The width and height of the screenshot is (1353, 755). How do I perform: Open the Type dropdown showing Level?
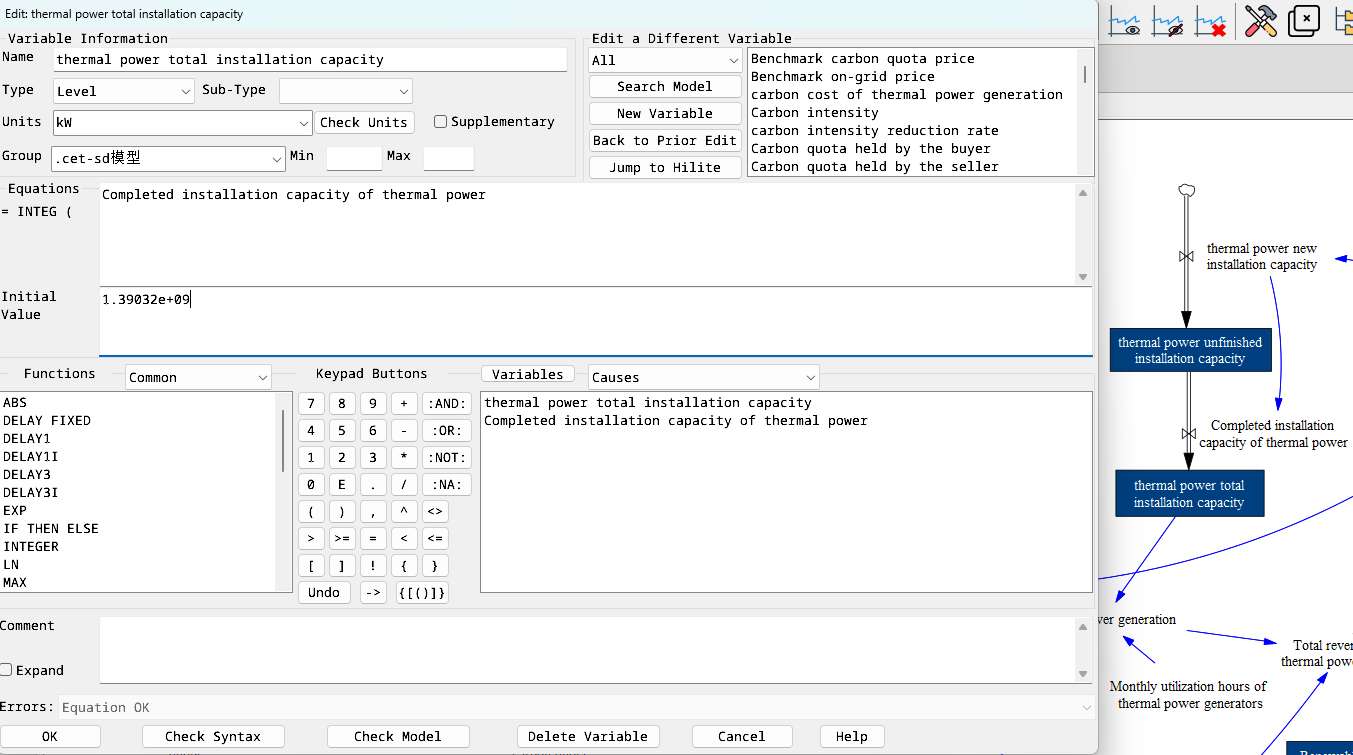pos(123,91)
